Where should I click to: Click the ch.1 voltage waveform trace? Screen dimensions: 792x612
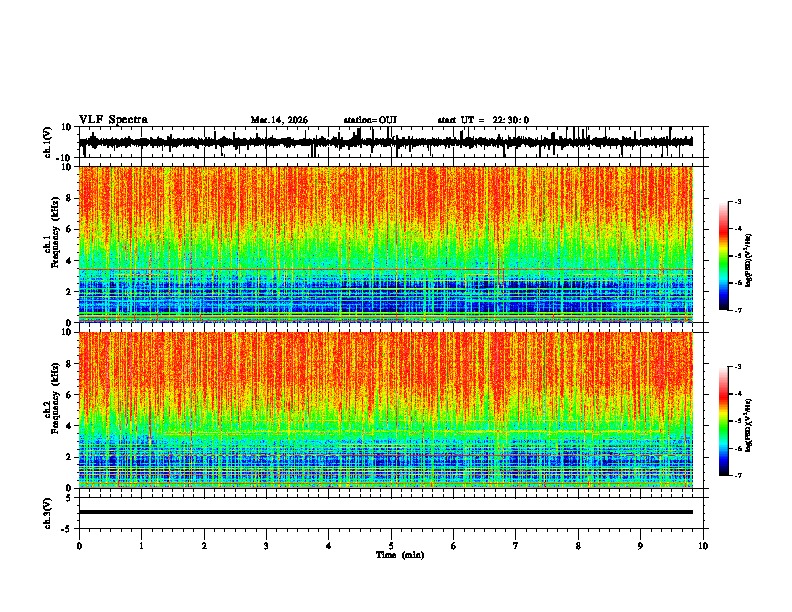pos(385,142)
